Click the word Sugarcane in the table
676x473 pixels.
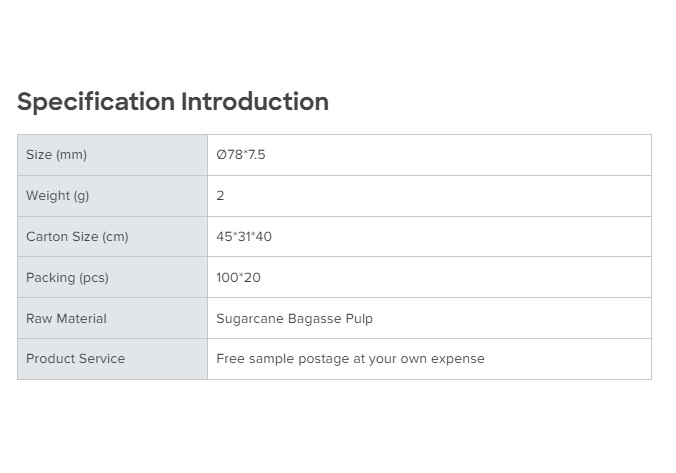tap(250, 319)
